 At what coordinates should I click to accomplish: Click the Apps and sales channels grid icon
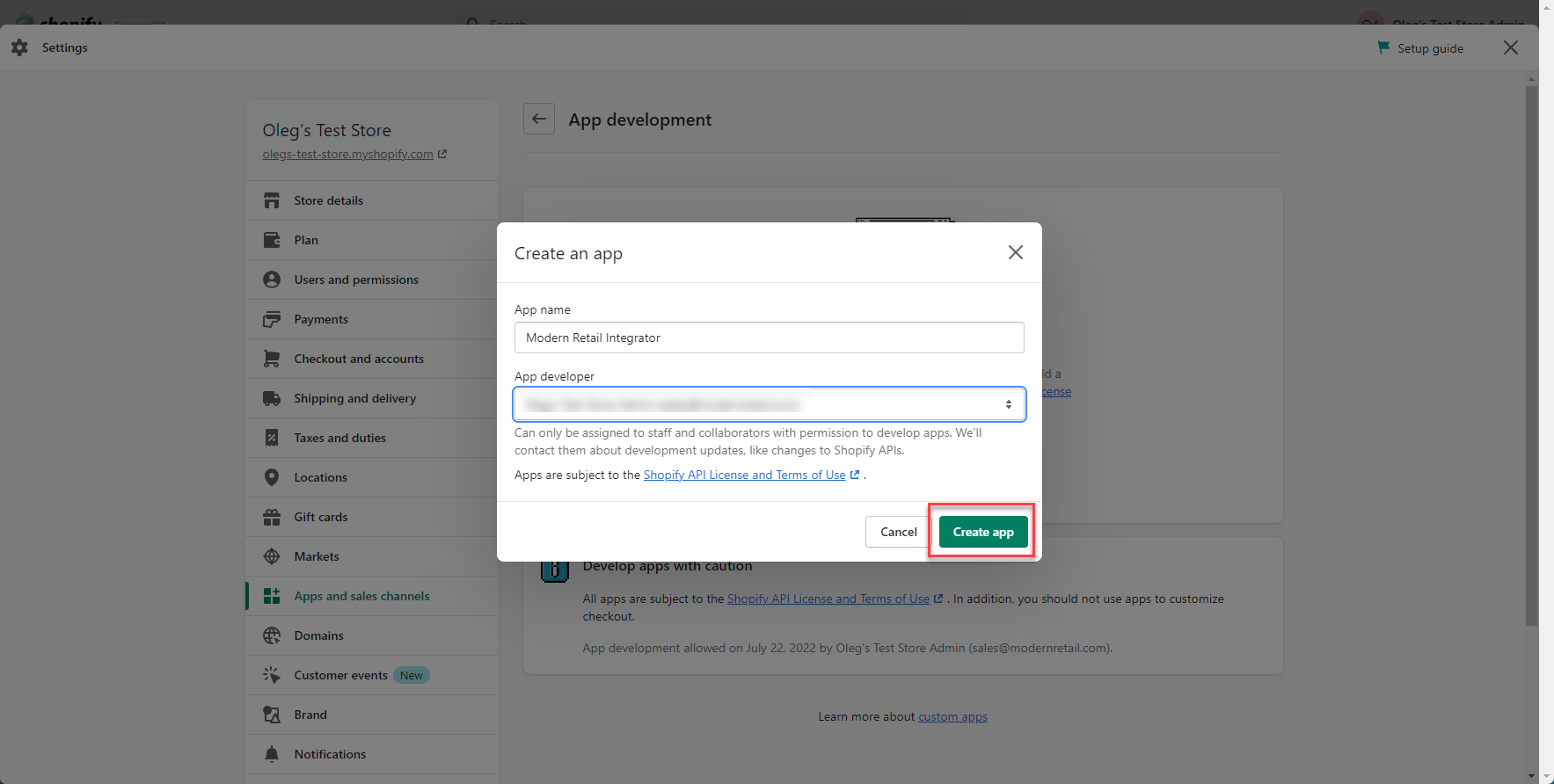272,596
